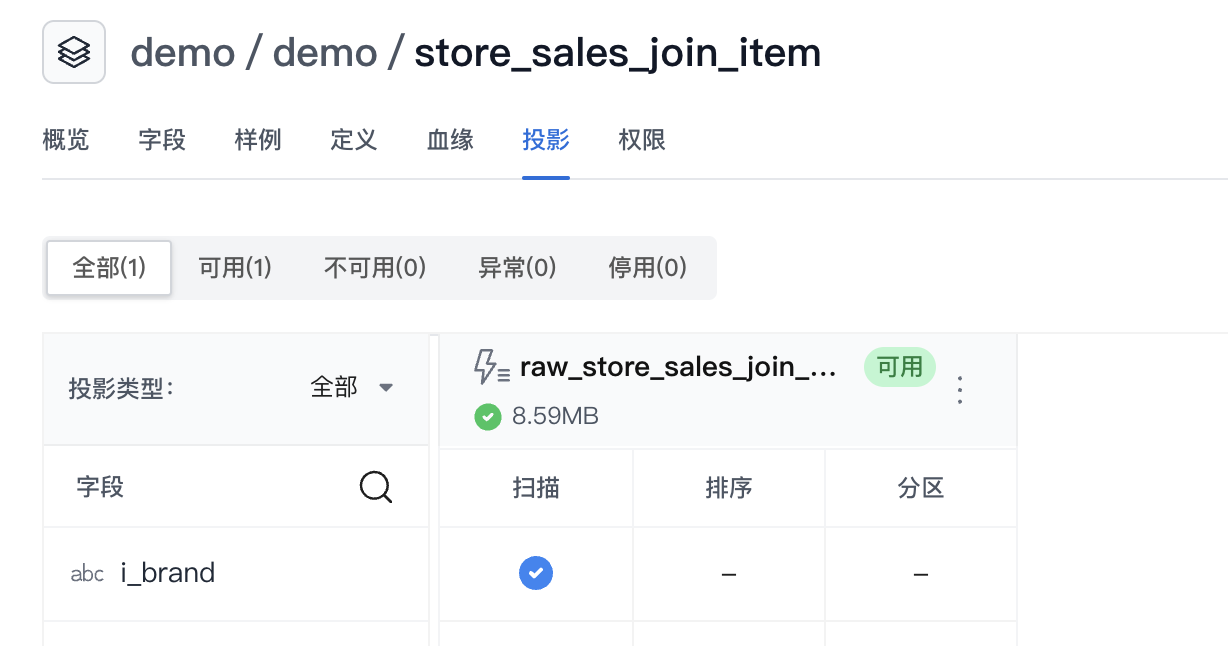Image resolution: width=1228 pixels, height=646 pixels.
Task: Select the 停用(0) filter
Action: [x=647, y=268]
